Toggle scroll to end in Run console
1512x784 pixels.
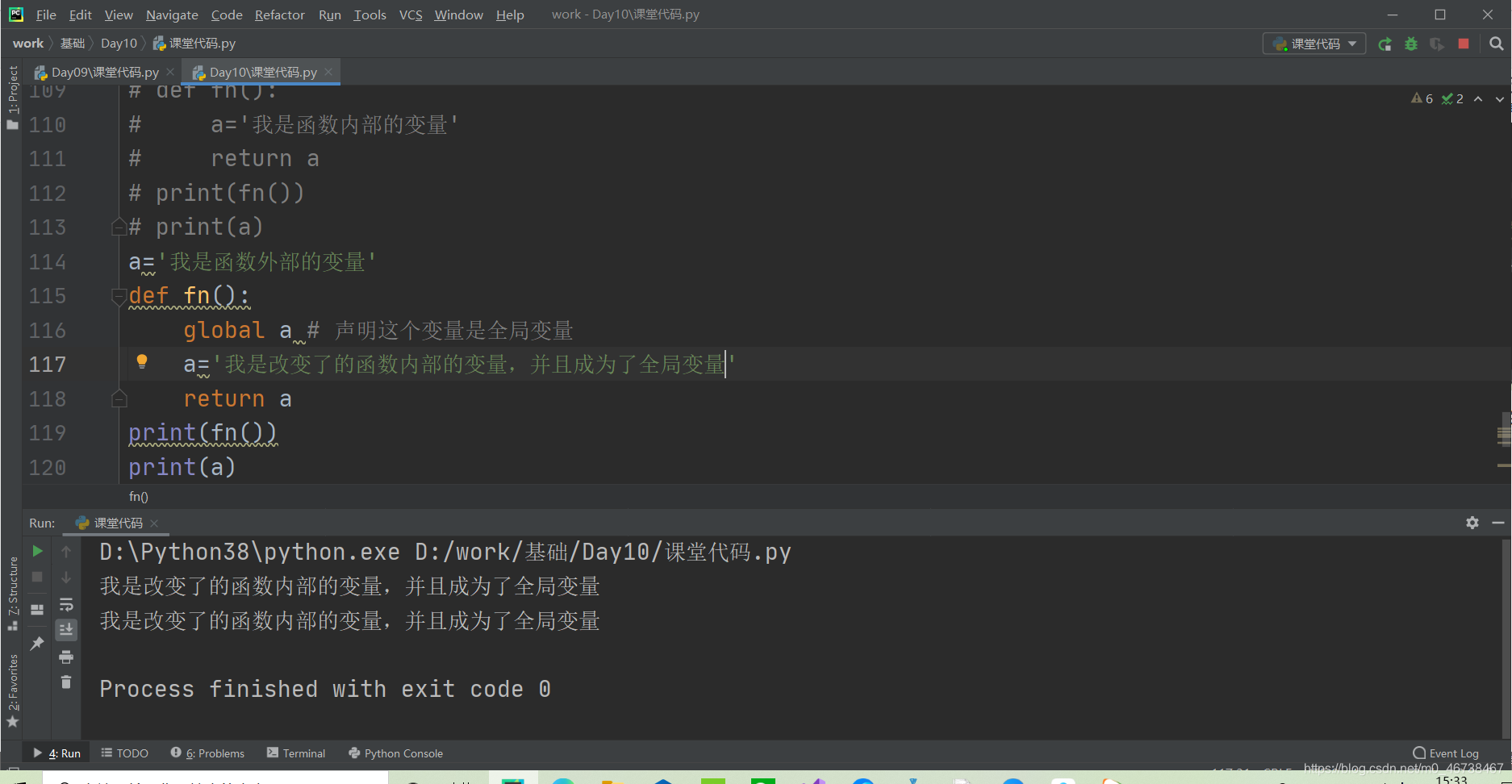(66, 629)
